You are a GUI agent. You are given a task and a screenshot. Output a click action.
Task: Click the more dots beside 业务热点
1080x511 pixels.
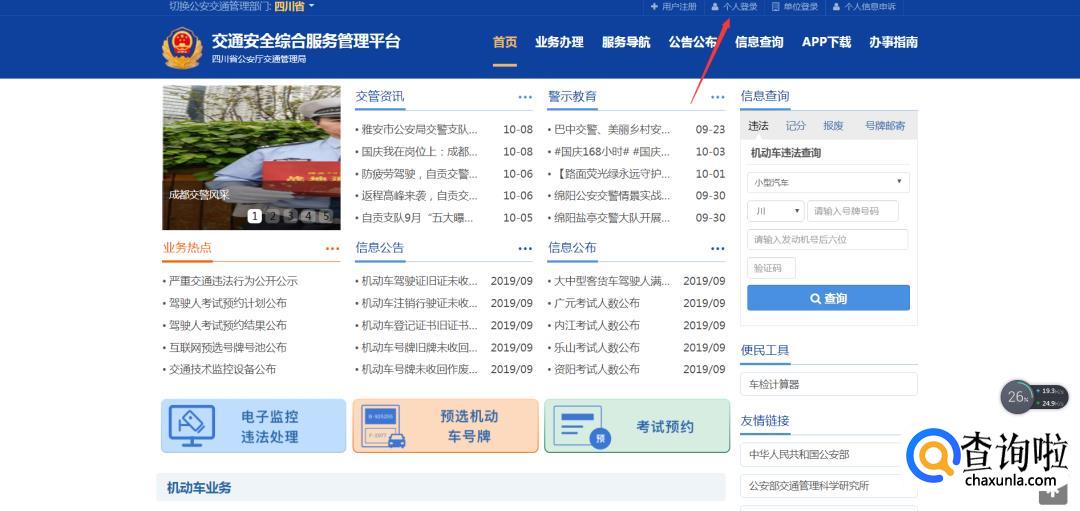pos(332,248)
